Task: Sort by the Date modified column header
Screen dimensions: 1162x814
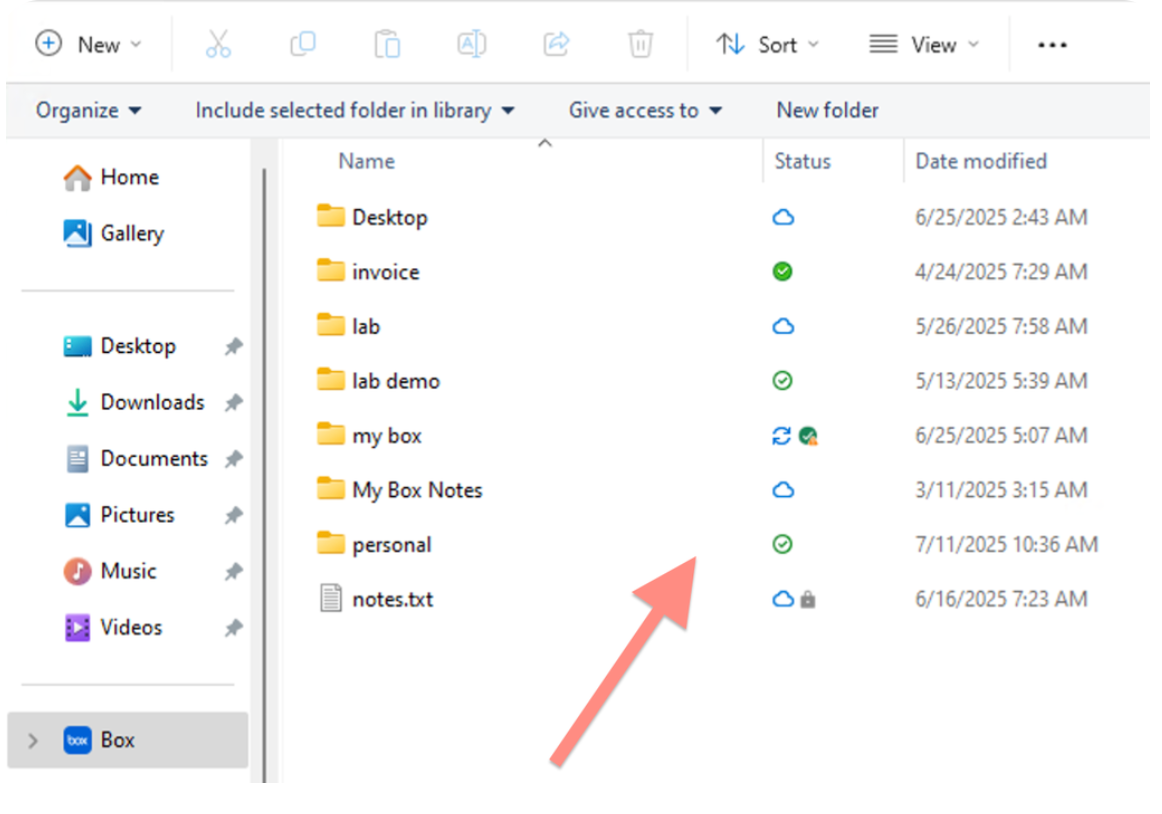Action: point(981,161)
